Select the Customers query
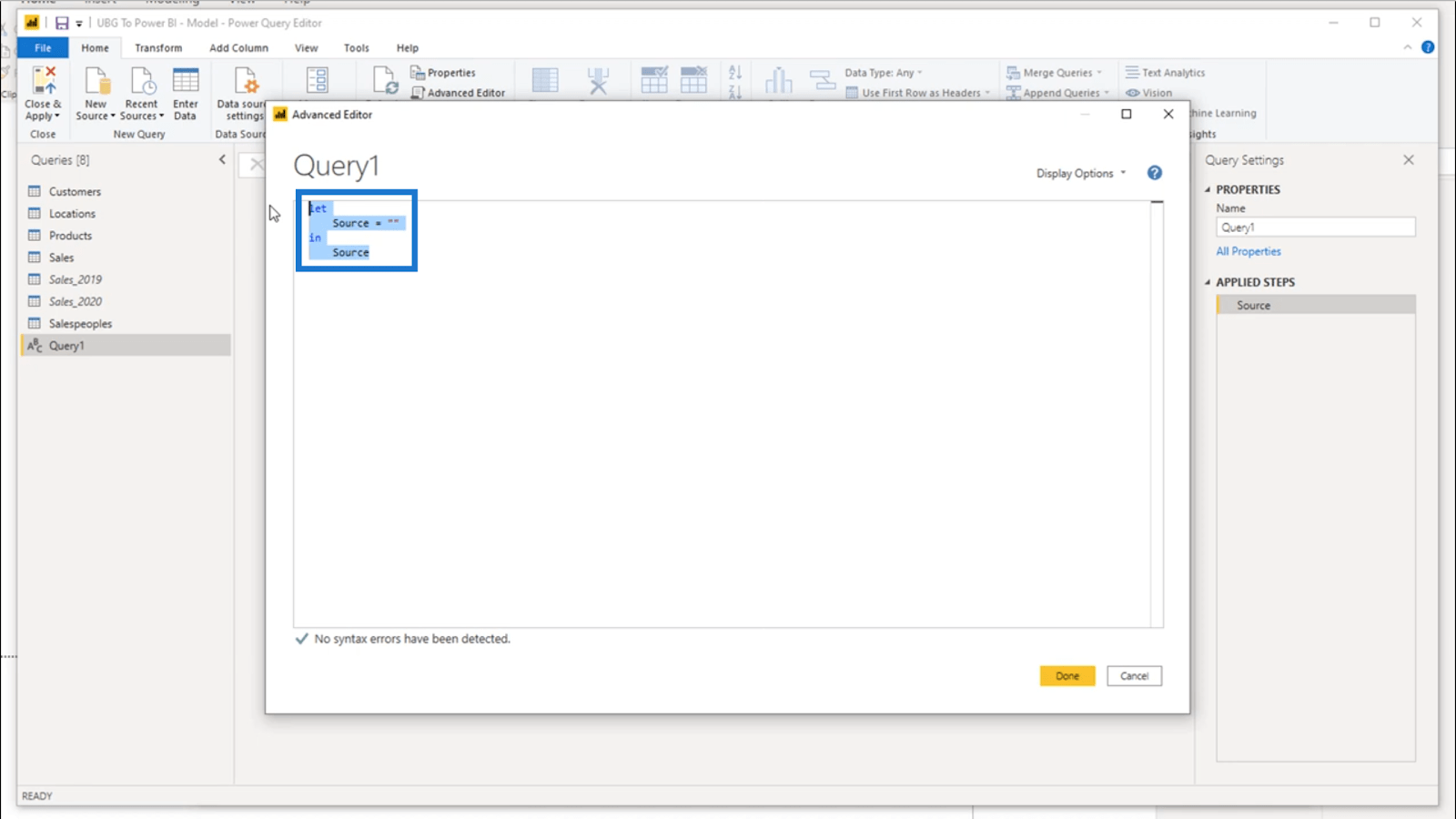This screenshot has height=819, width=1456. click(x=126, y=192)
